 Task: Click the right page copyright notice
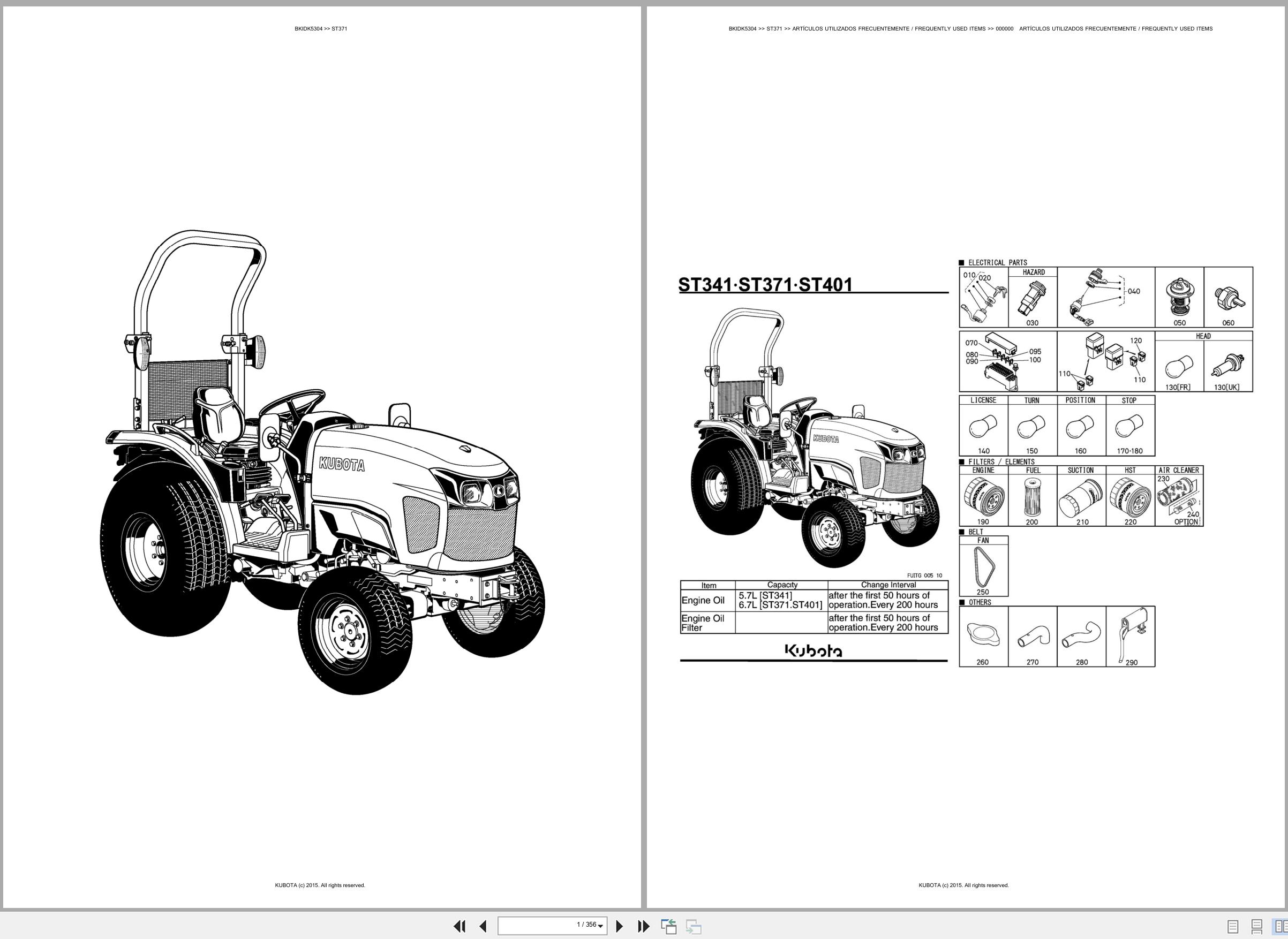[964, 885]
